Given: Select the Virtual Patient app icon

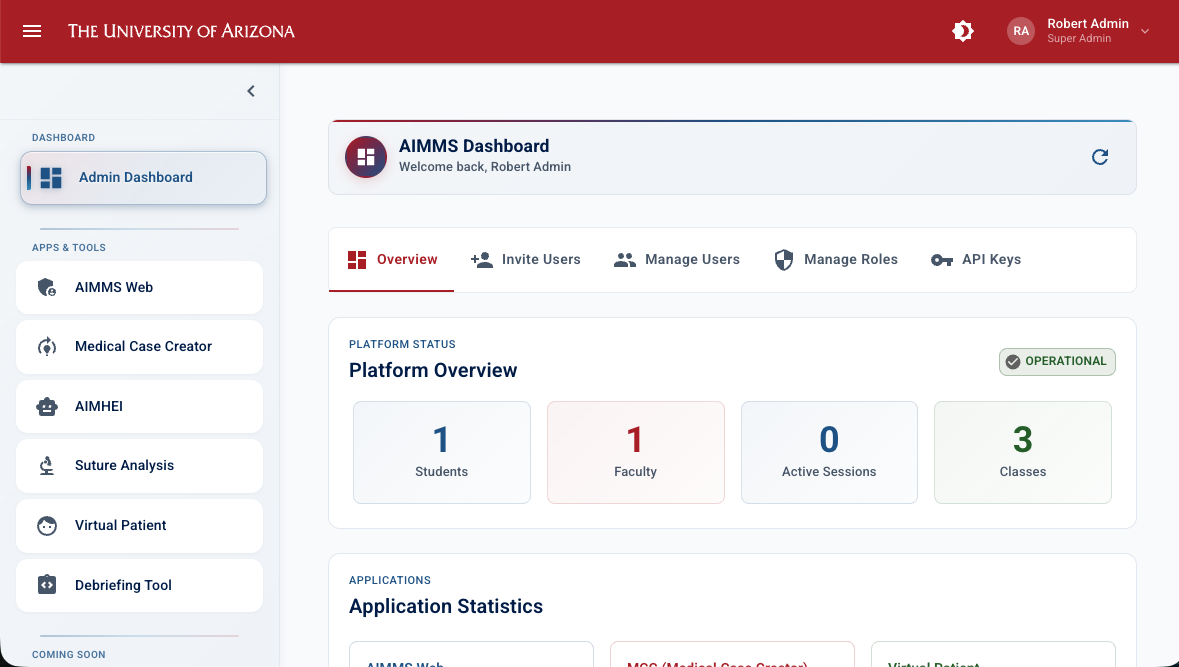Looking at the screenshot, I should coord(46,525).
